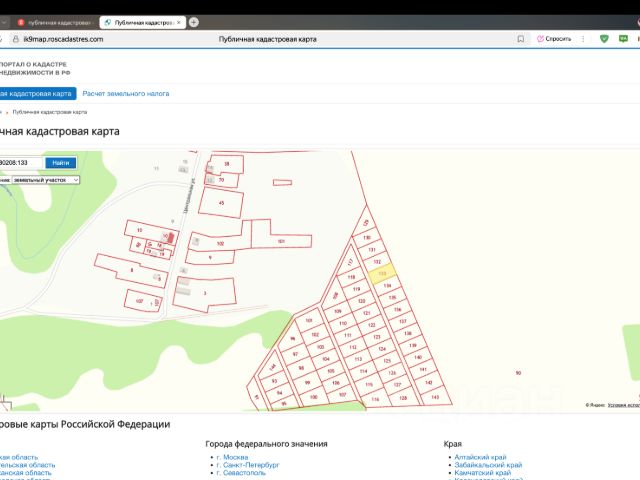Open a new browser tab with plus icon
640x480 pixels.
coord(194,22)
